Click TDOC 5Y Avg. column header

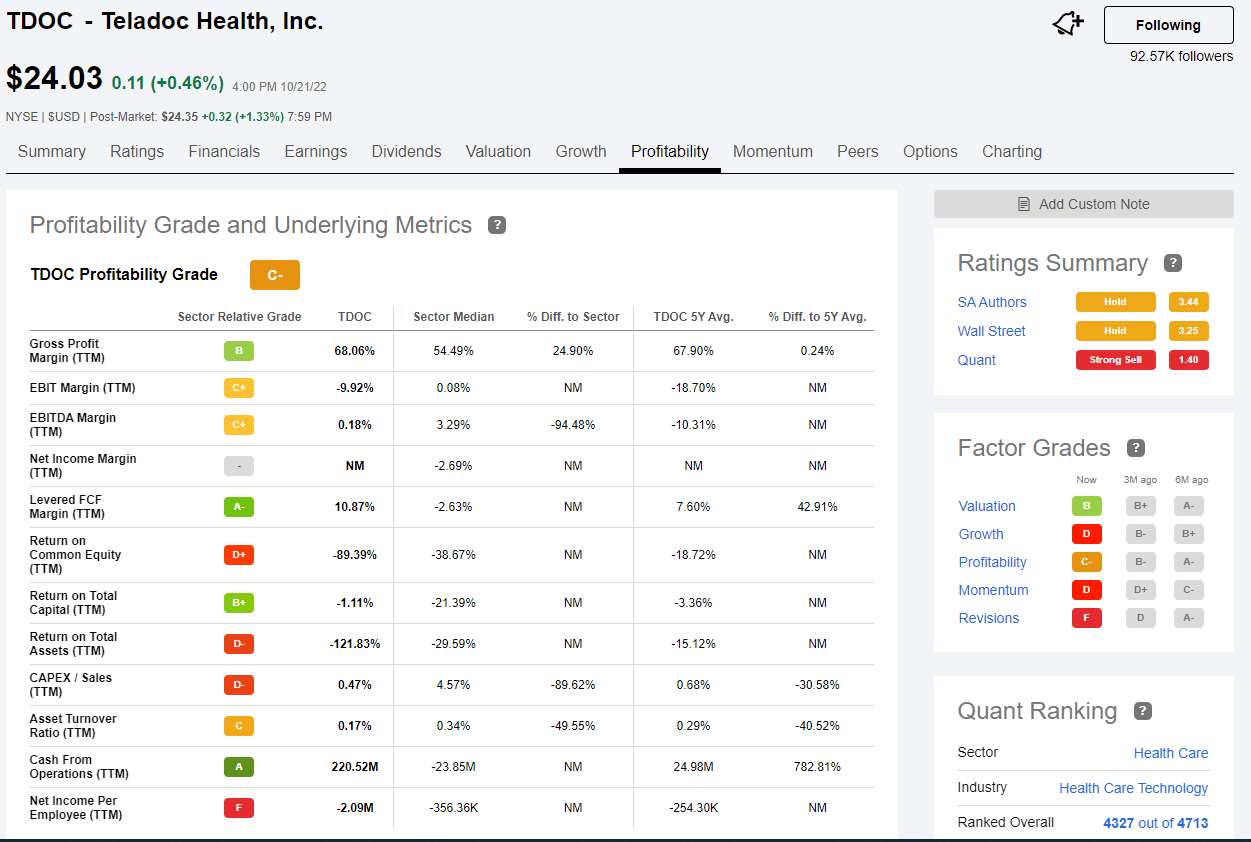[x=694, y=317]
